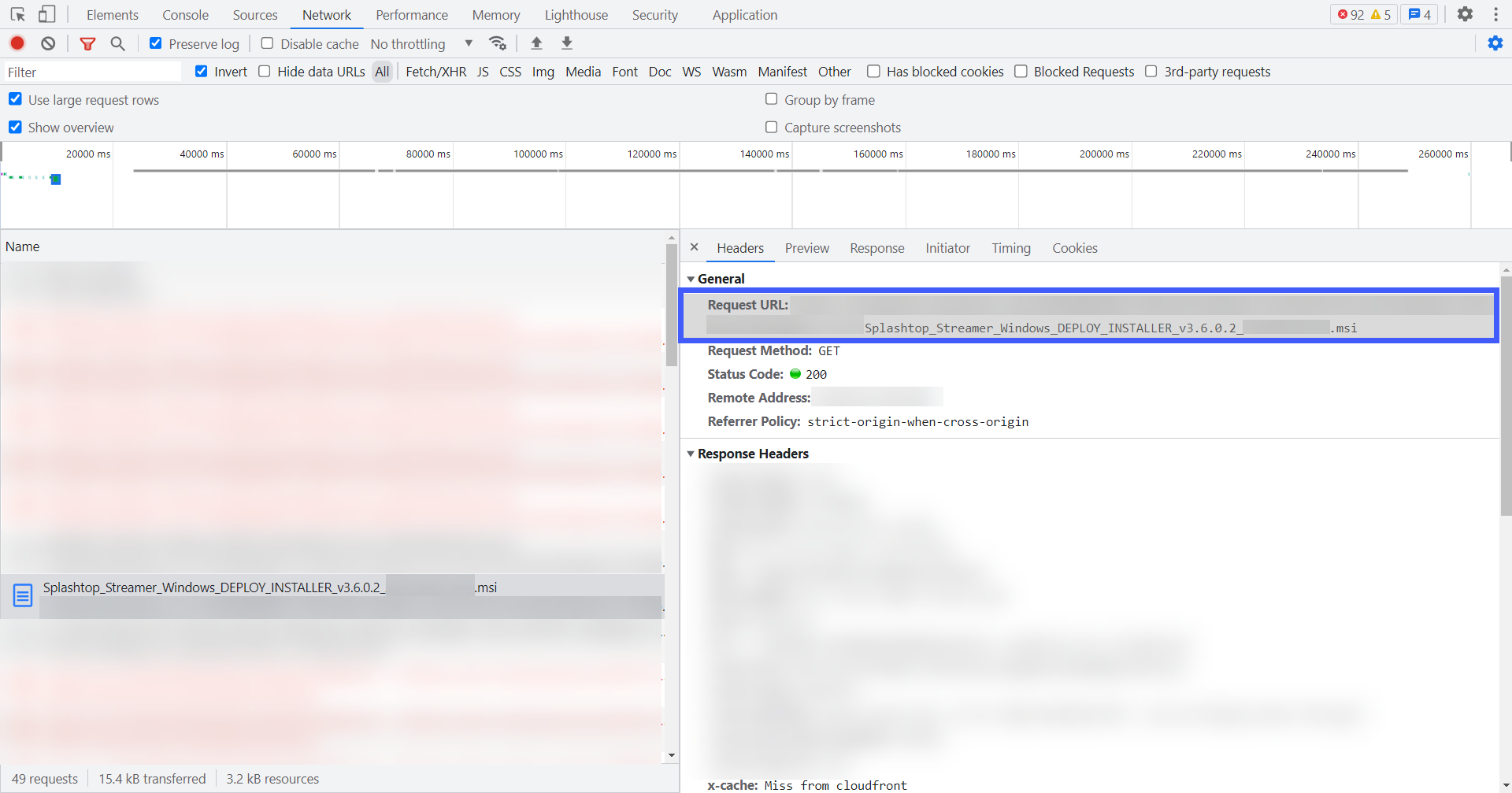Filter requests by CSS
Viewport: 1512px width, 793px height.
point(510,71)
